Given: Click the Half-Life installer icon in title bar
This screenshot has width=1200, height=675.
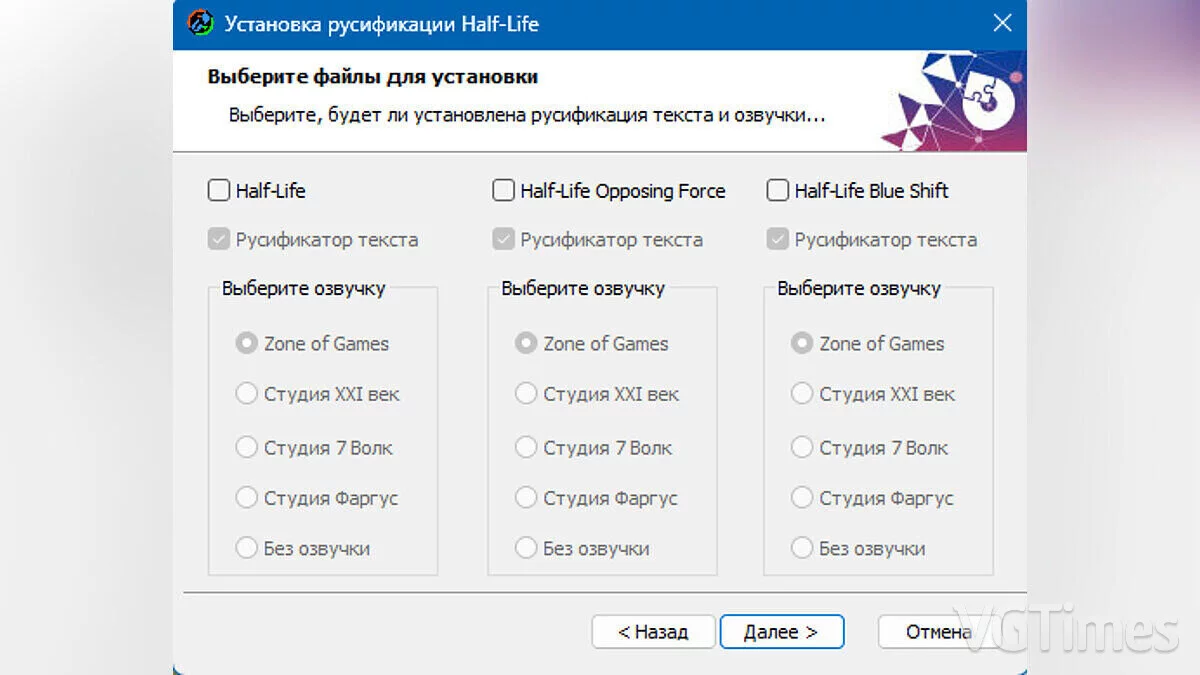Looking at the screenshot, I should pos(201,23).
